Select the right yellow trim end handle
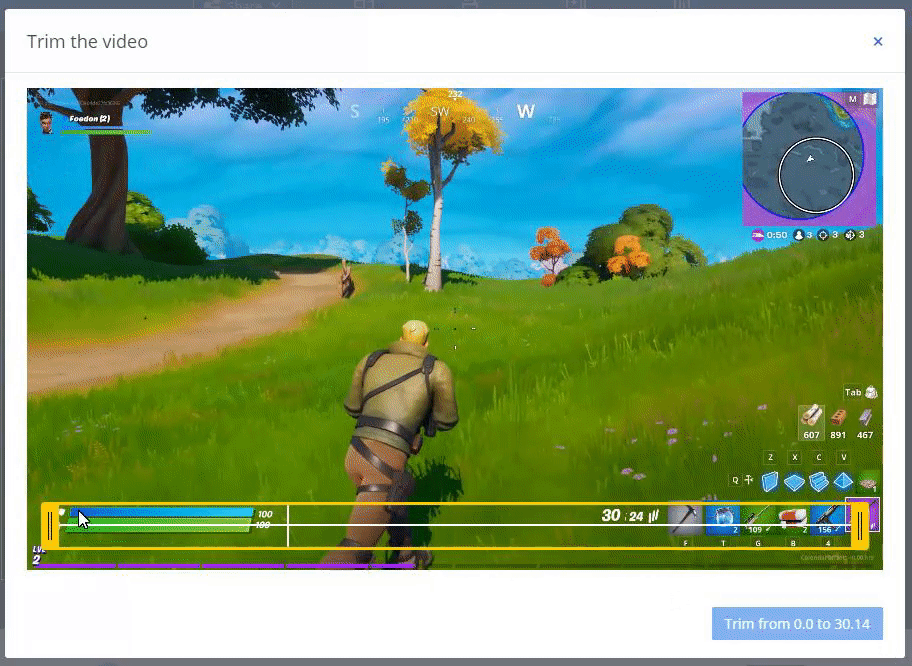This screenshot has height=666, width=912. click(860, 526)
